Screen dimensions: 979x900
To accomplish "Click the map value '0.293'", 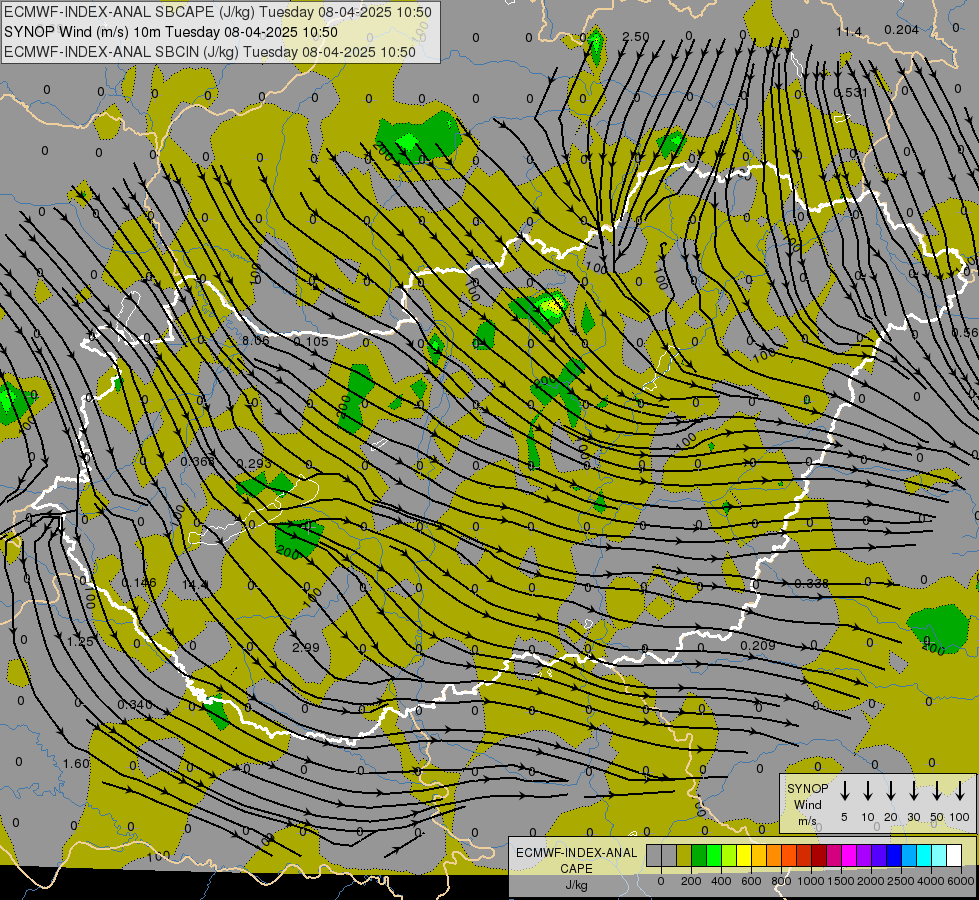I will point(254,463).
